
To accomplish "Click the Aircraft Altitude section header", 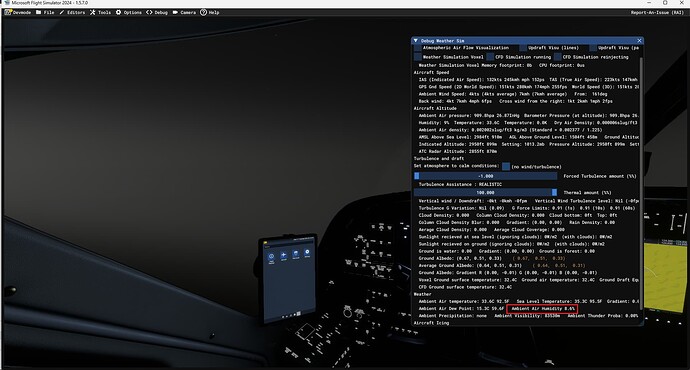I will [435, 108].
